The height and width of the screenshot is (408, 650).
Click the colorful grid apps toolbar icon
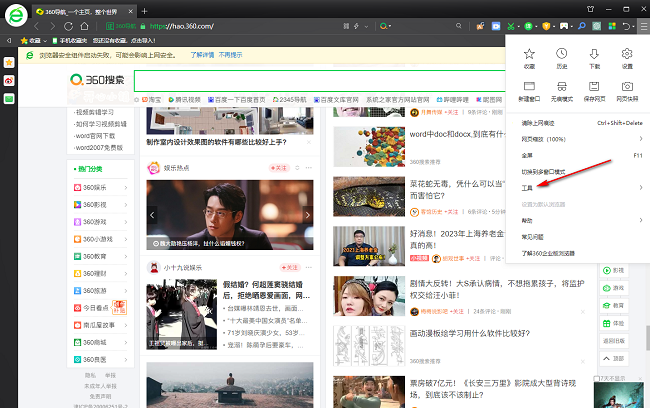pyautogui.click(x=612, y=26)
